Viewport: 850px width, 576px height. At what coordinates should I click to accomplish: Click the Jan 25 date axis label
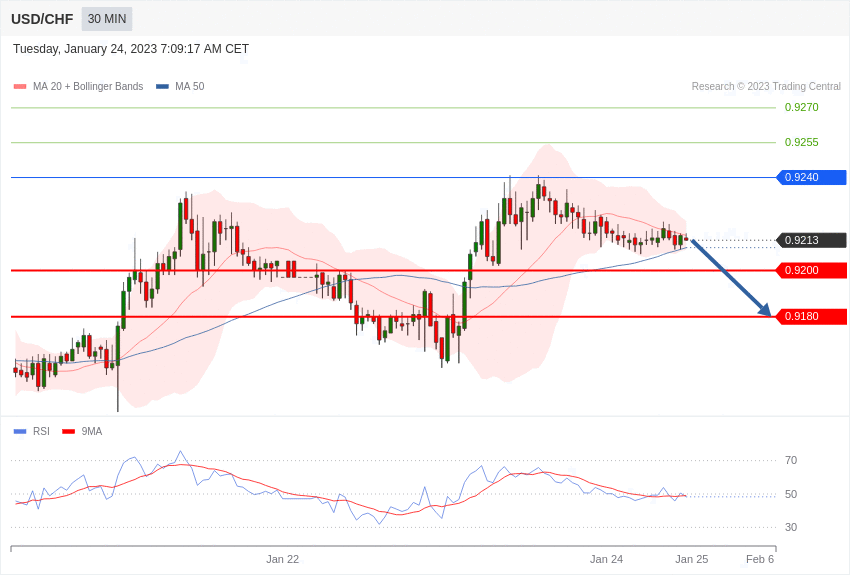pos(691,559)
